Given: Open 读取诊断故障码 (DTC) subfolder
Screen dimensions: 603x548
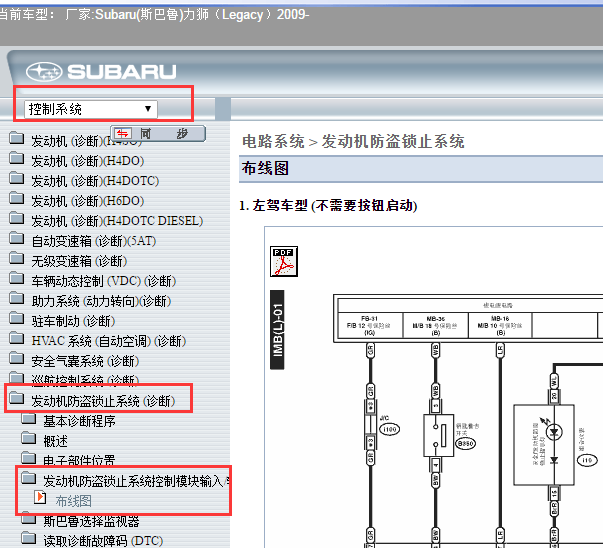Looking at the screenshot, I should [x=103, y=541].
